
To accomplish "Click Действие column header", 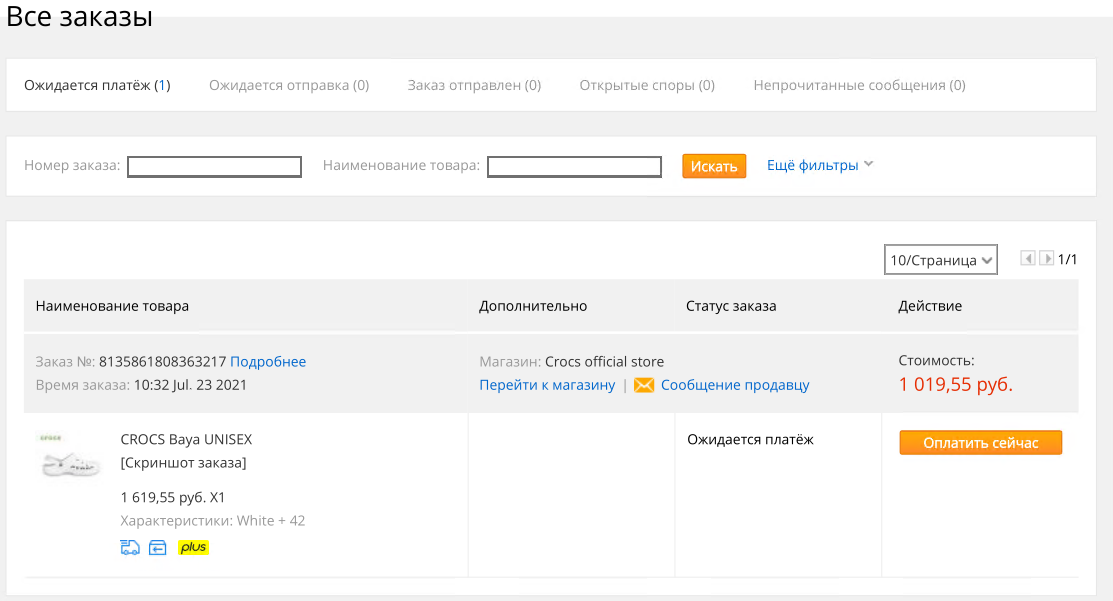I will (930, 306).
